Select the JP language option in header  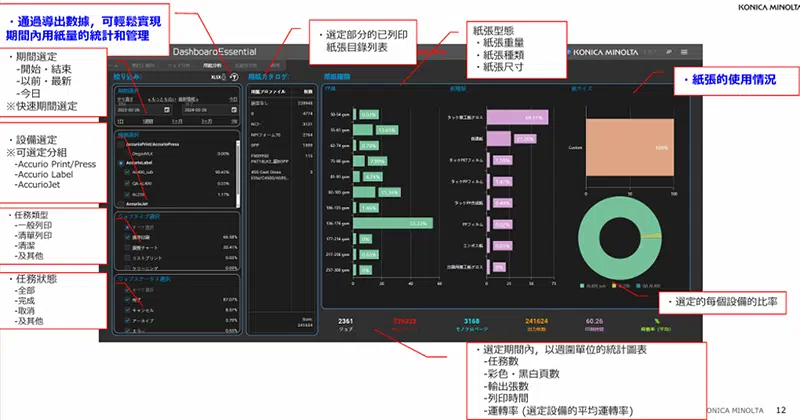(668, 52)
